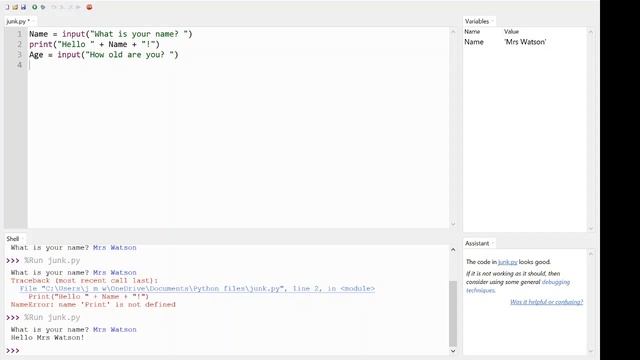Click the last Shell prompt at the bottom
The image size is (640, 360).
click(13, 351)
